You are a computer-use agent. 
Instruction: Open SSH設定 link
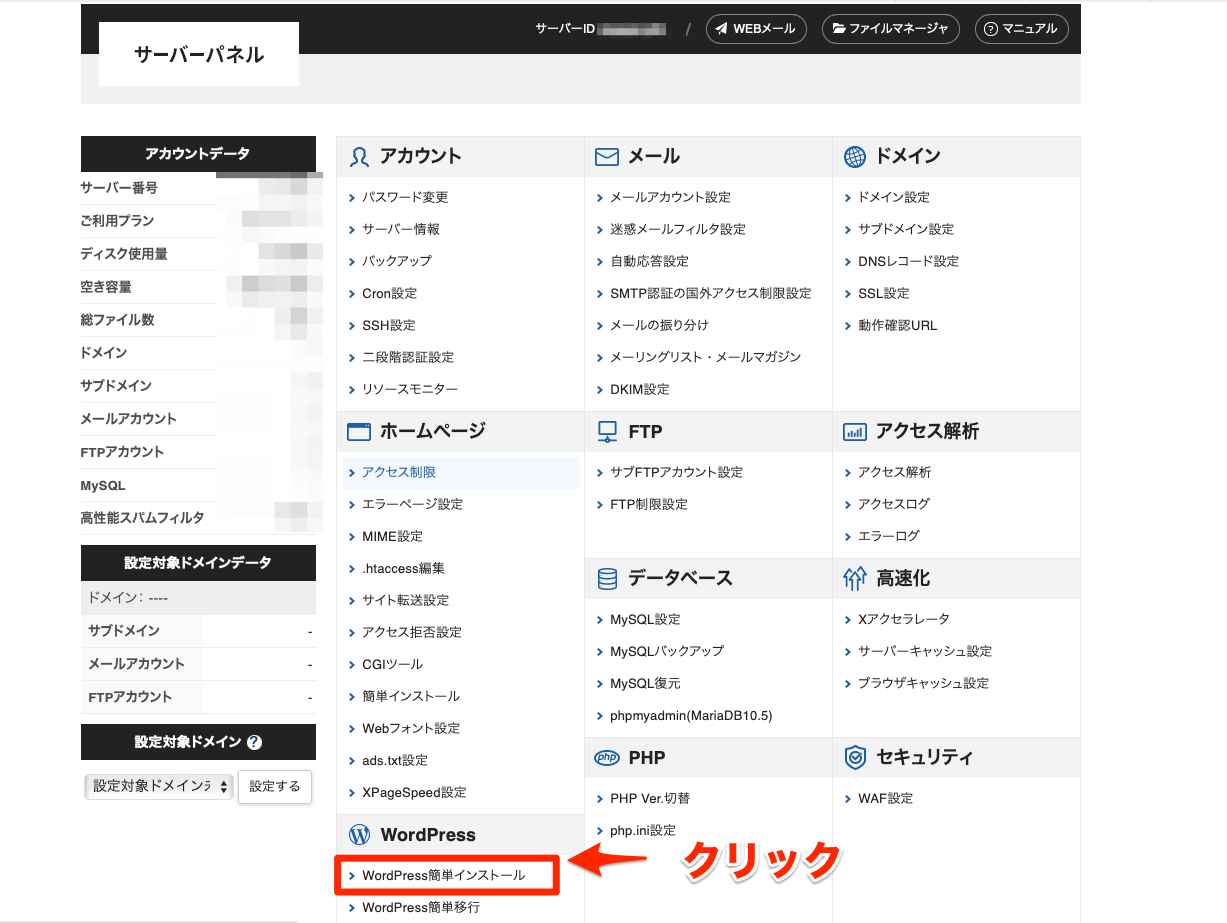tap(389, 325)
